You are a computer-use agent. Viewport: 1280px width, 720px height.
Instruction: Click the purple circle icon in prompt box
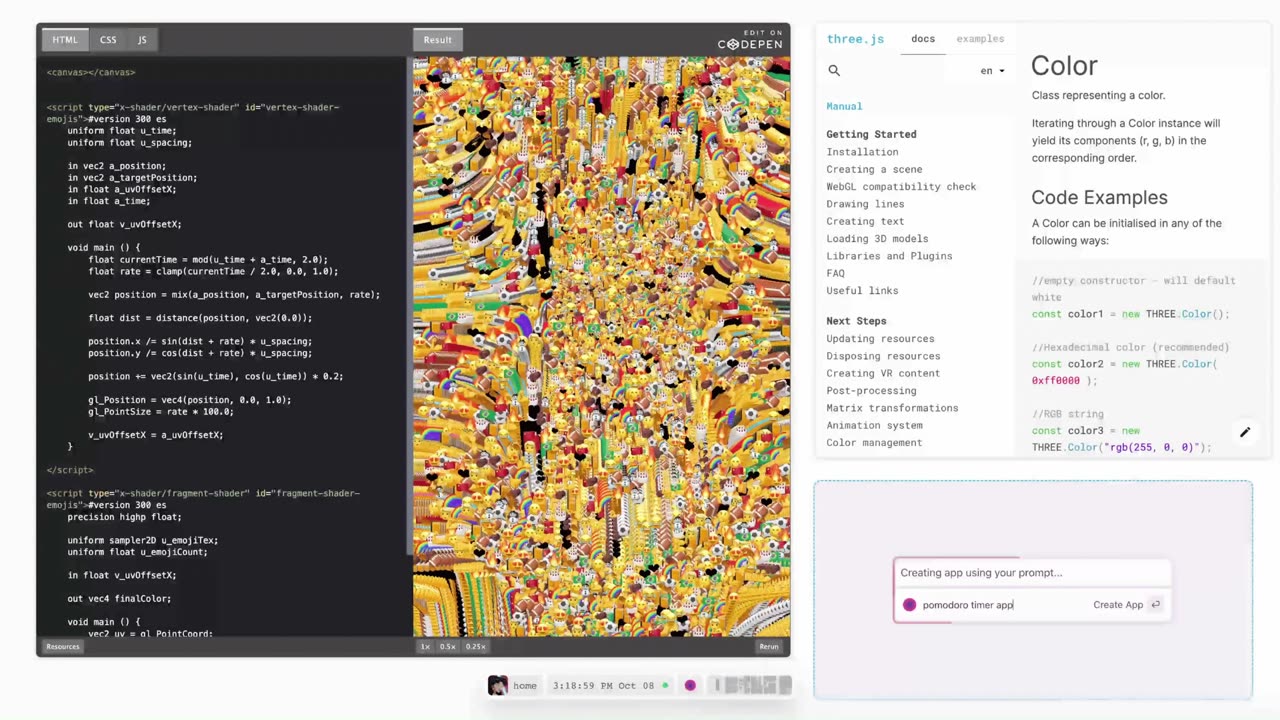click(909, 605)
